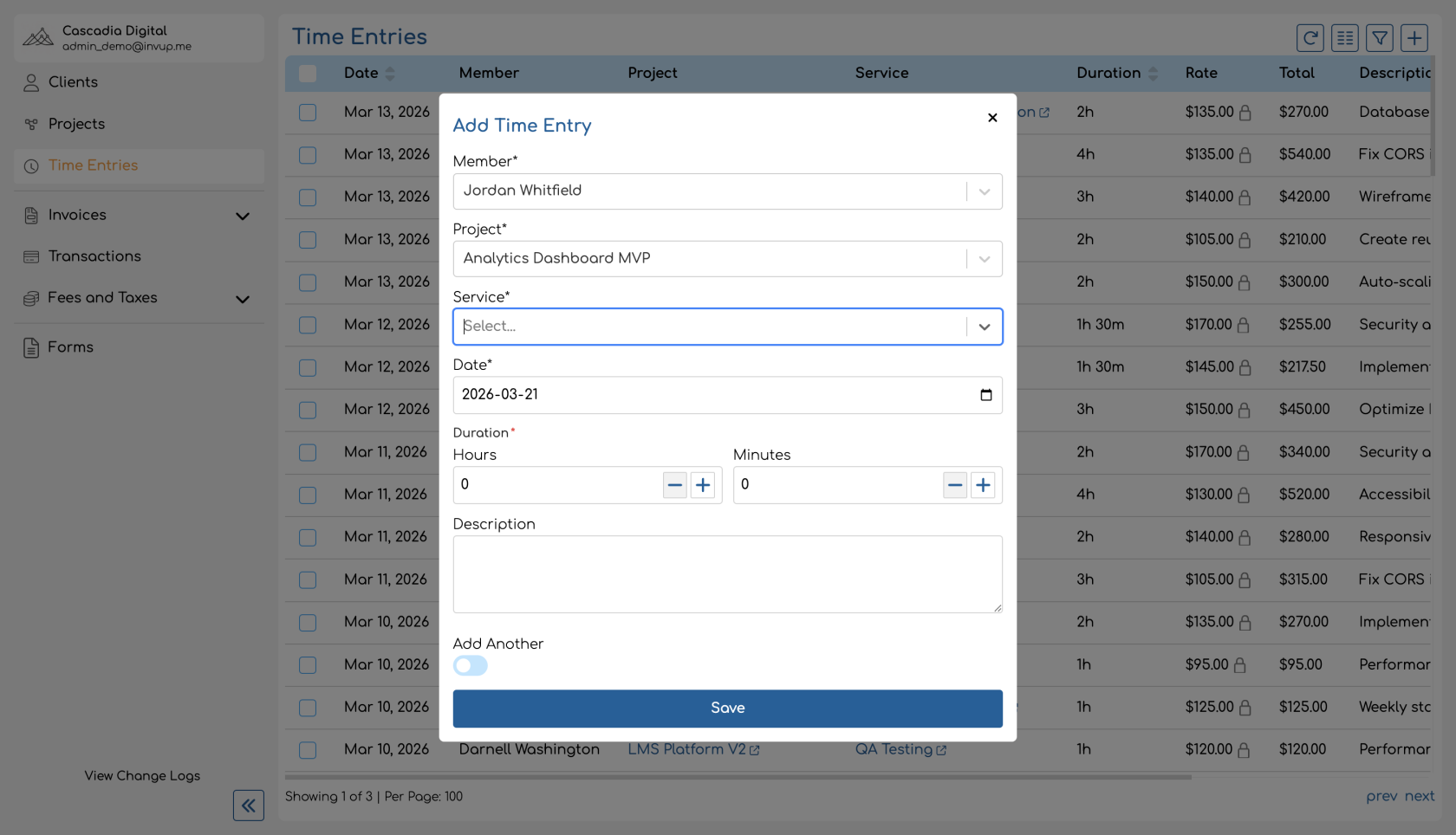Image resolution: width=1456 pixels, height=835 pixels.
Task: Click the $540.00 total cell
Action: (1304, 155)
